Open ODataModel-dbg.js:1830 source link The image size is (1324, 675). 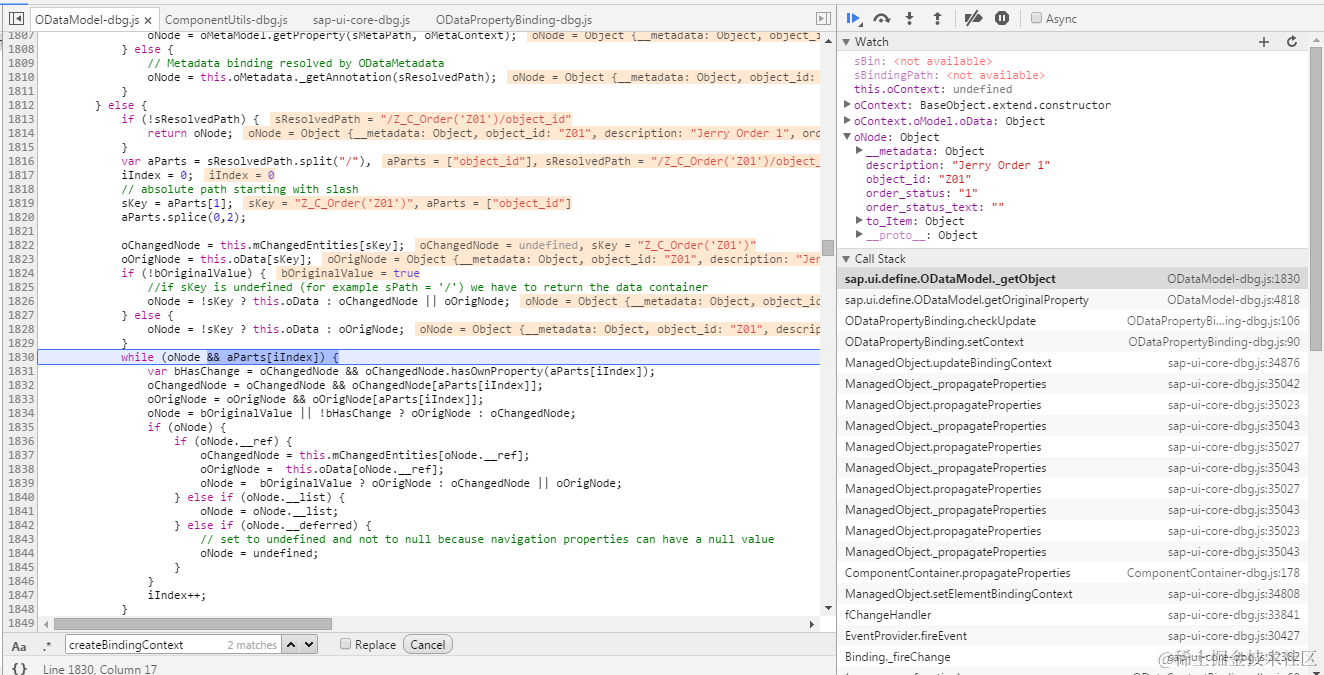1233,279
